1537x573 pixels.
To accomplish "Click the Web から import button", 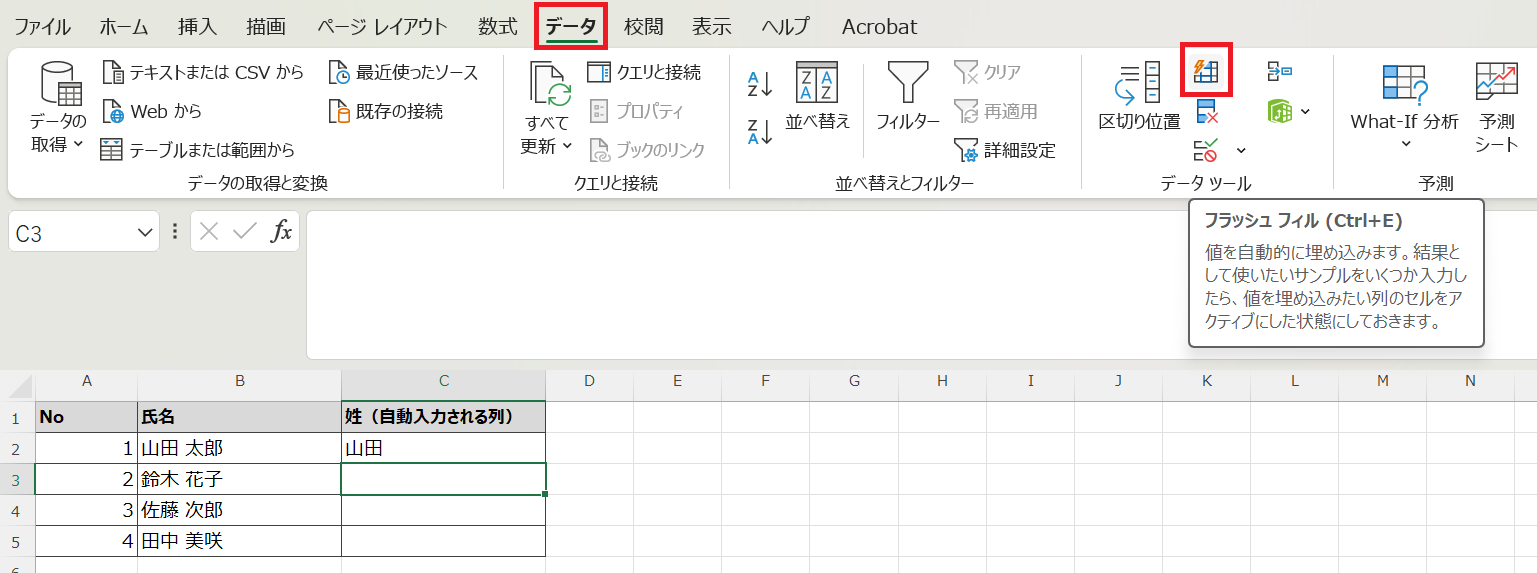I will [152, 111].
